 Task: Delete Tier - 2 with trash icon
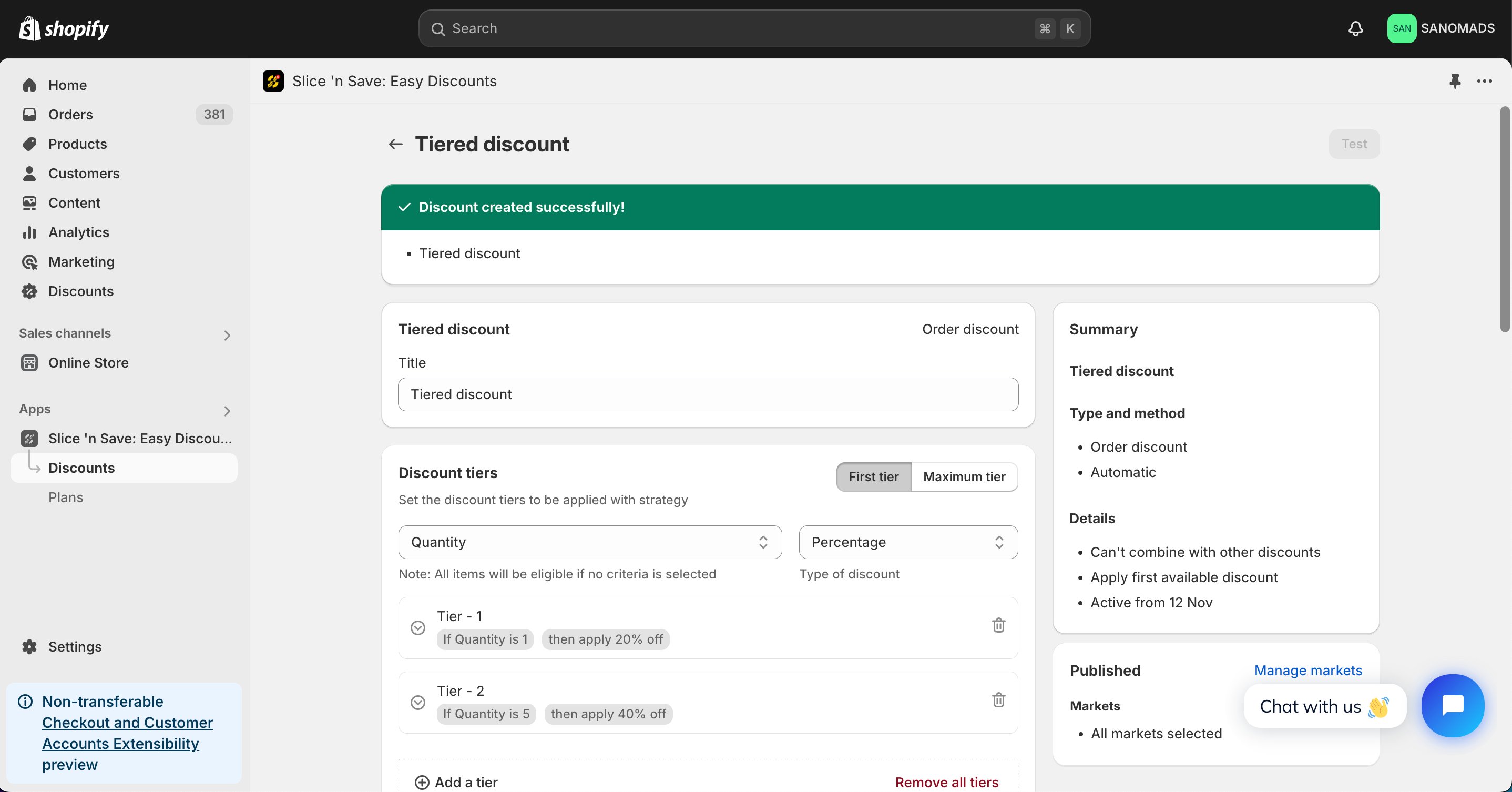click(x=998, y=700)
